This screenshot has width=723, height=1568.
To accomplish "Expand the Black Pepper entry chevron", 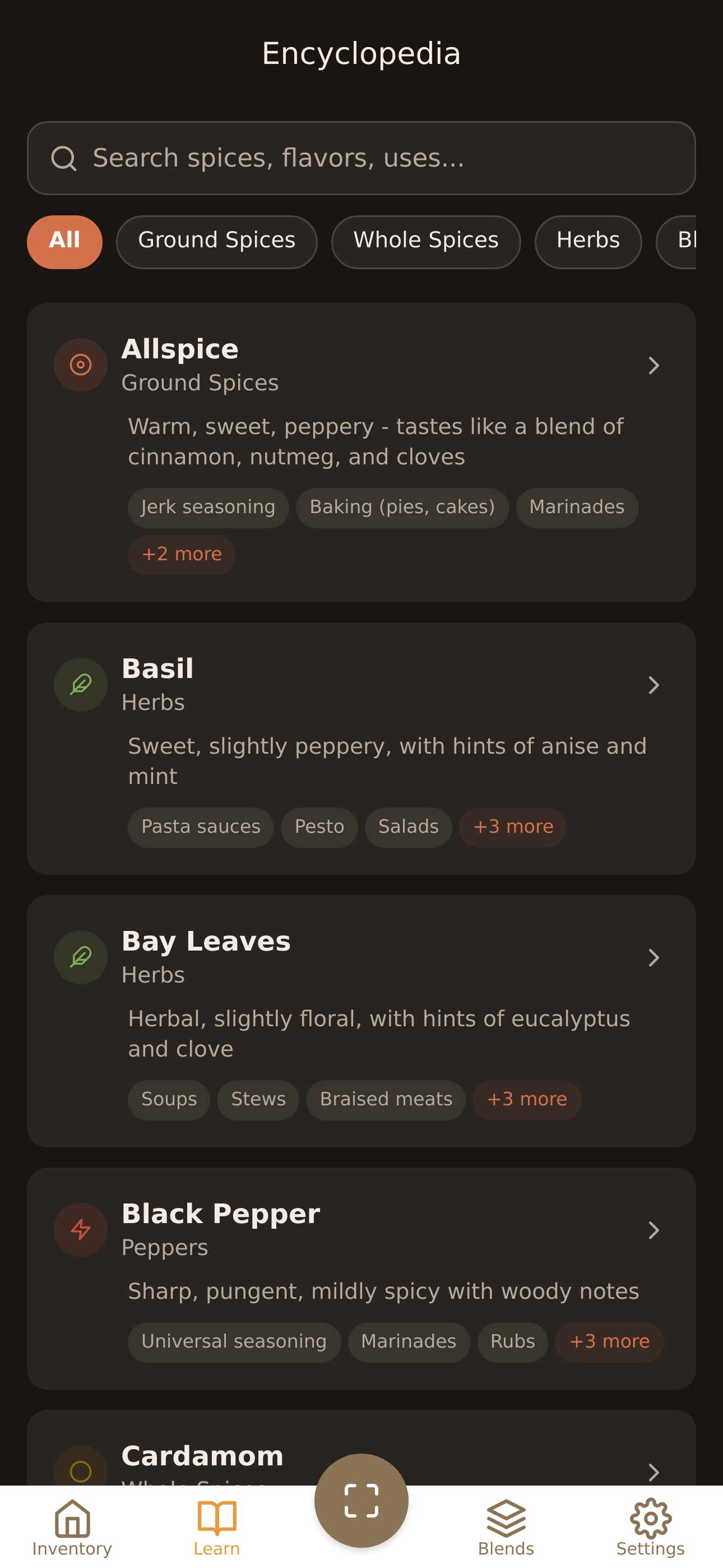I will [654, 1230].
